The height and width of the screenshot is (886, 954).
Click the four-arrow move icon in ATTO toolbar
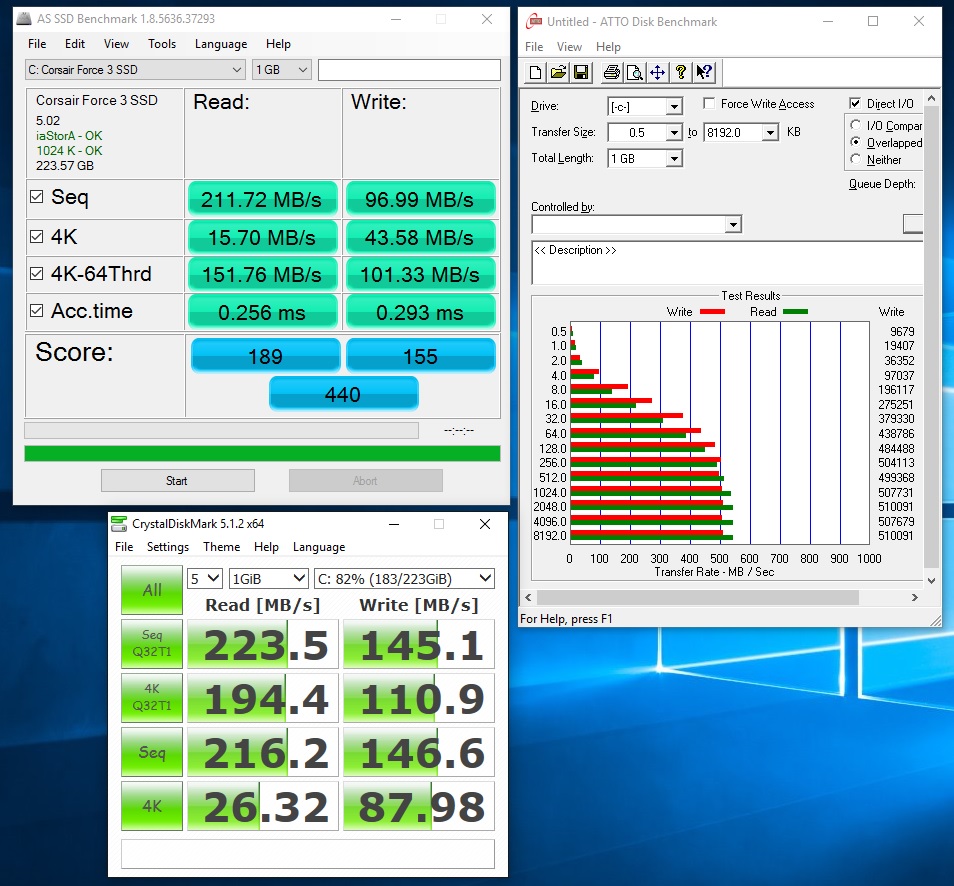click(x=657, y=72)
